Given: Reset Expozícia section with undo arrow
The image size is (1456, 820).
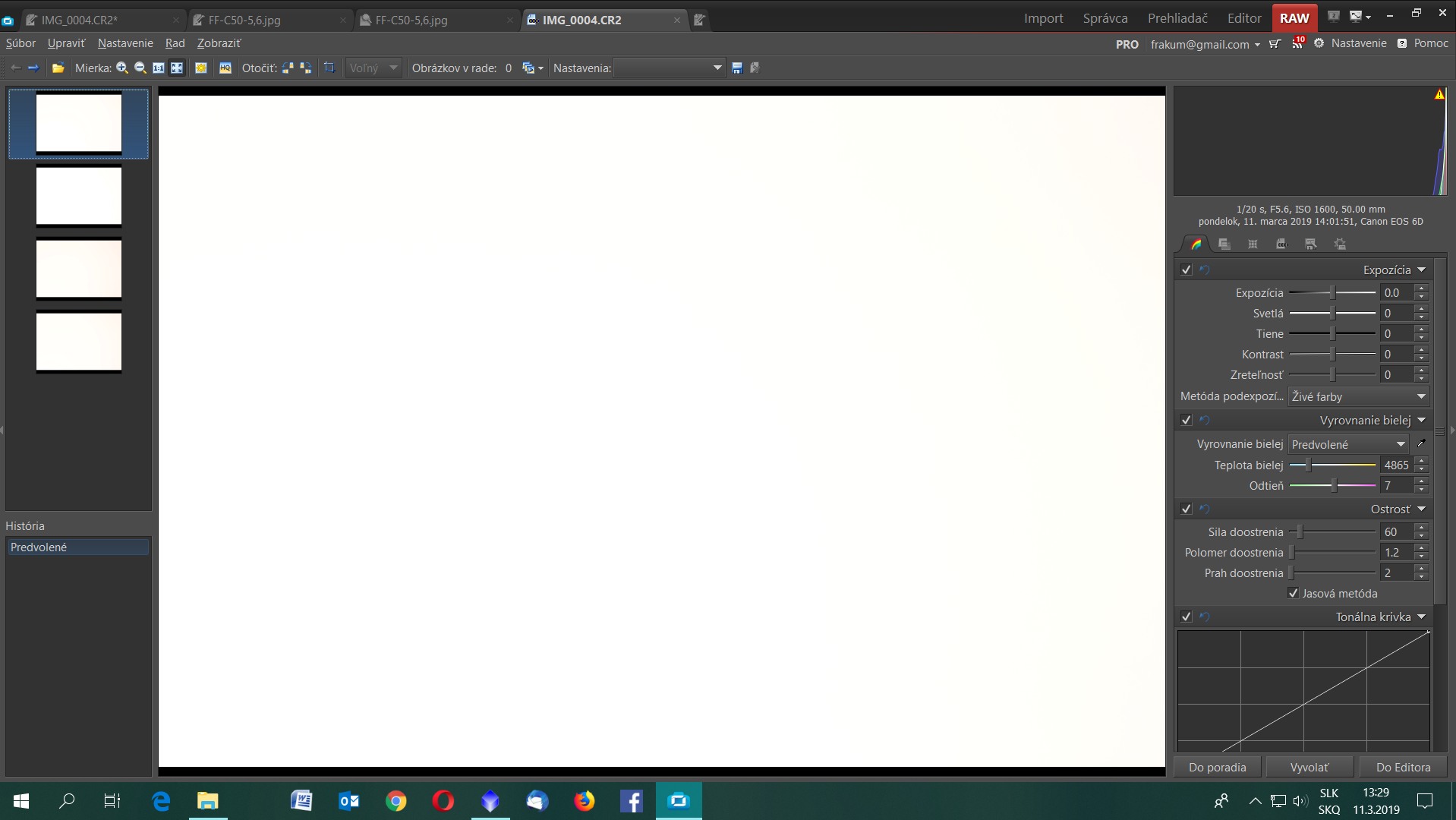Looking at the screenshot, I should coord(1205,270).
